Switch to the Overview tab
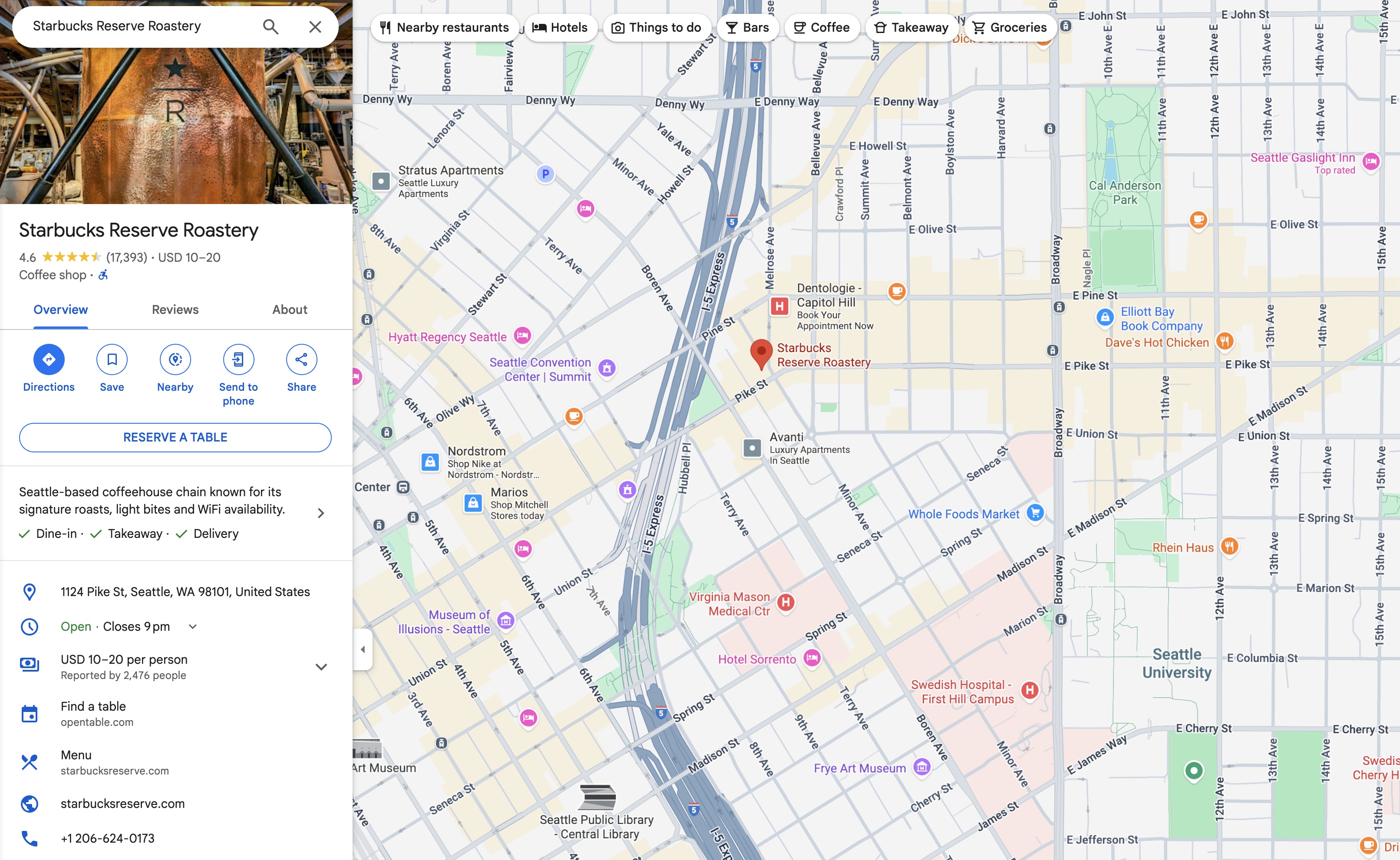This screenshot has width=1400, height=860. pos(60,310)
